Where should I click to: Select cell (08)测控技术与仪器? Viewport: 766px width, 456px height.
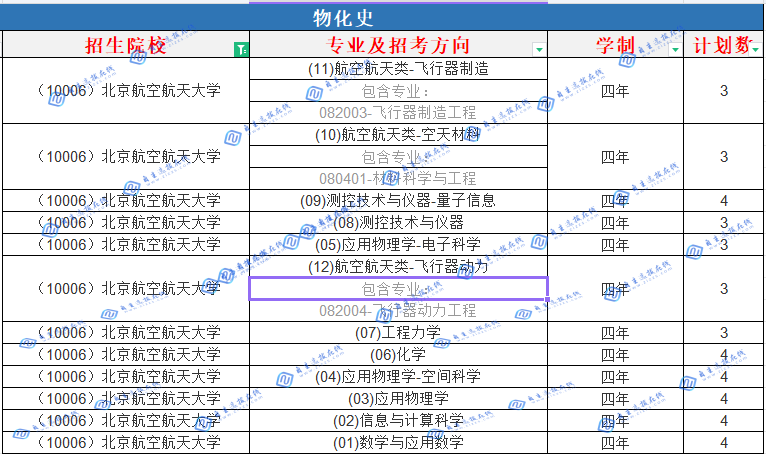(398, 222)
